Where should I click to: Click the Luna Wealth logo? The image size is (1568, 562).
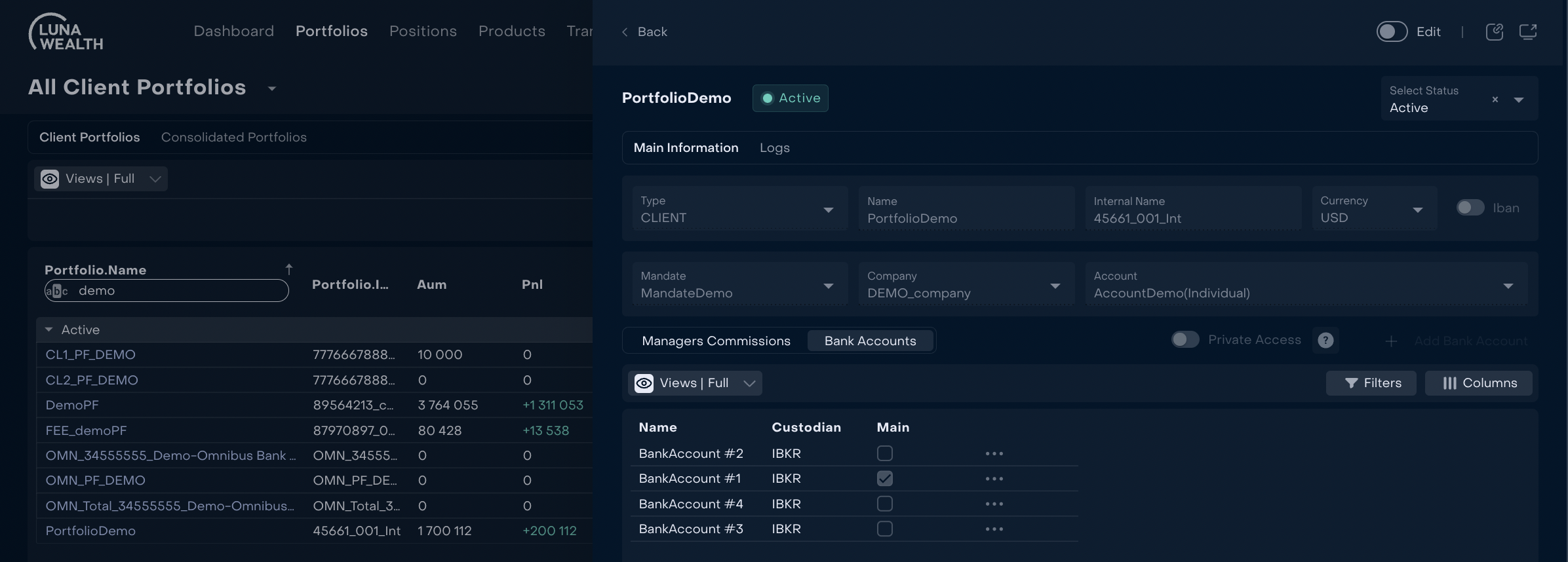click(66, 32)
